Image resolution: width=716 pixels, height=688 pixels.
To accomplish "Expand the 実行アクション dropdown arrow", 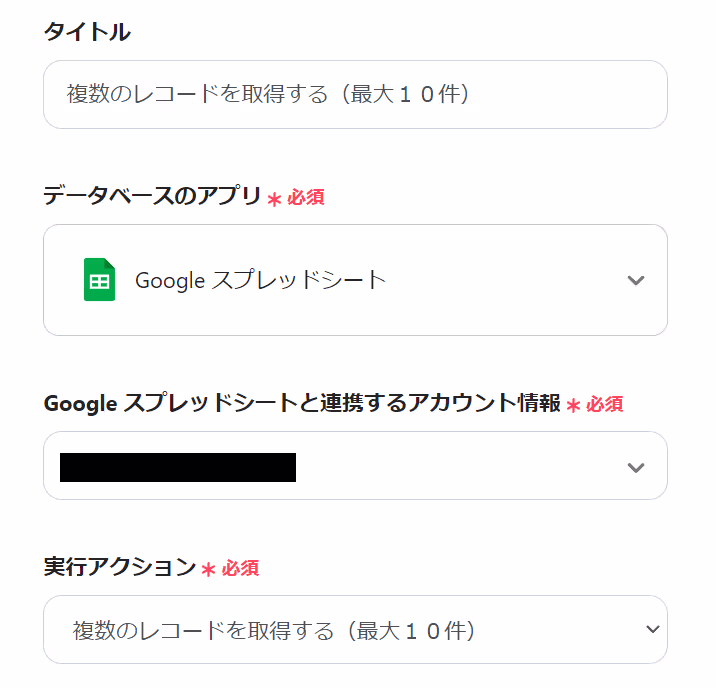I will point(653,629).
